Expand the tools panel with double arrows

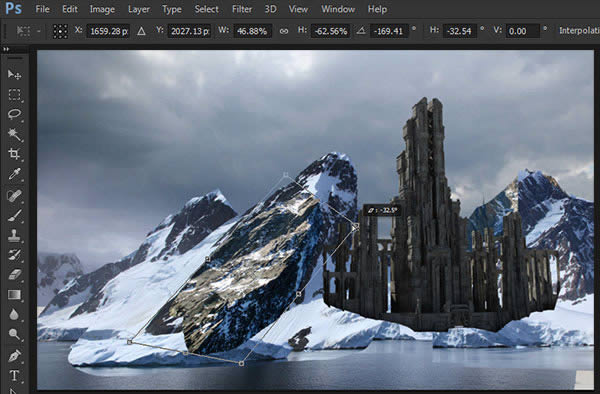(x=6, y=49)
